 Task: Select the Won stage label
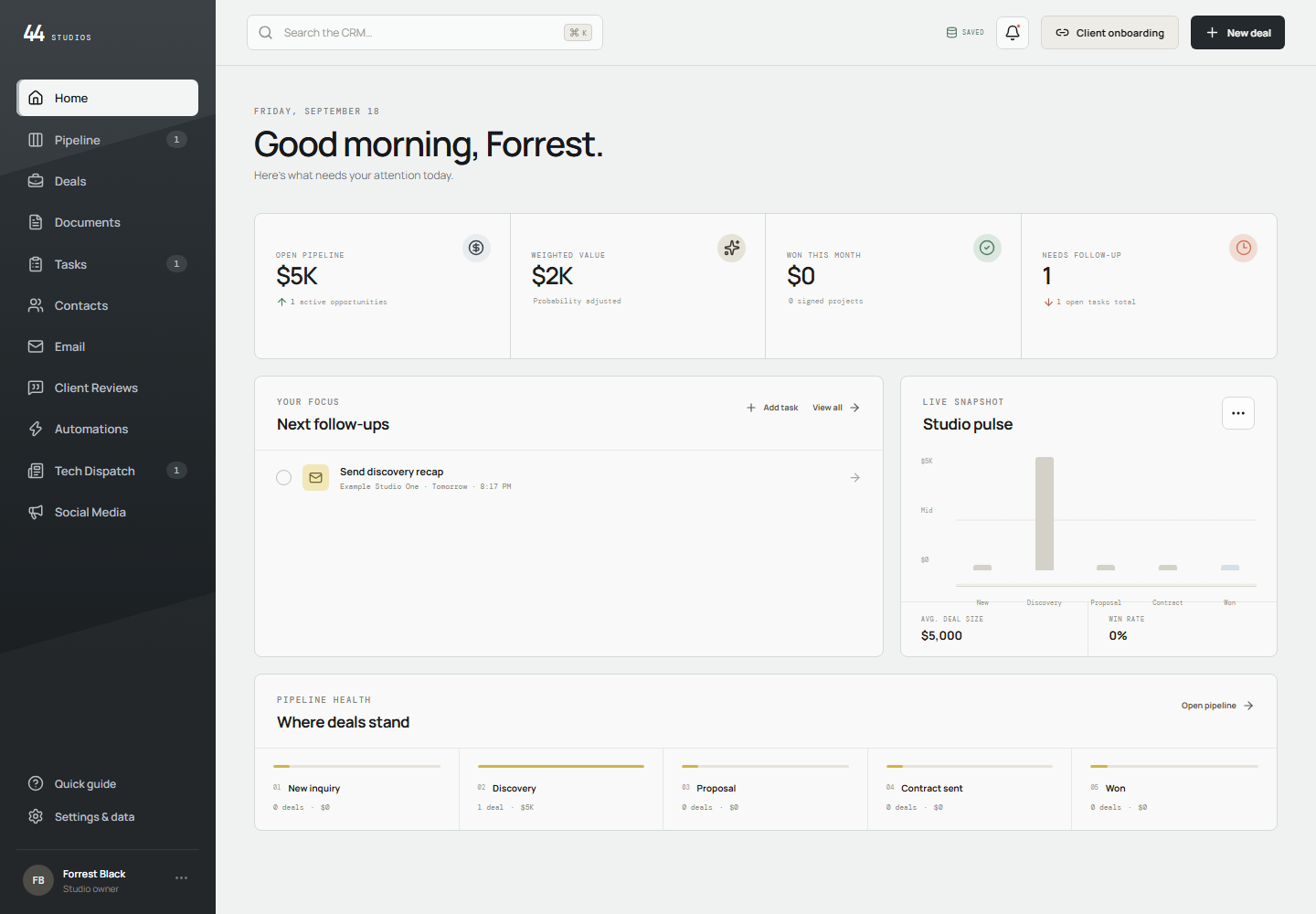pos(1116,788)
